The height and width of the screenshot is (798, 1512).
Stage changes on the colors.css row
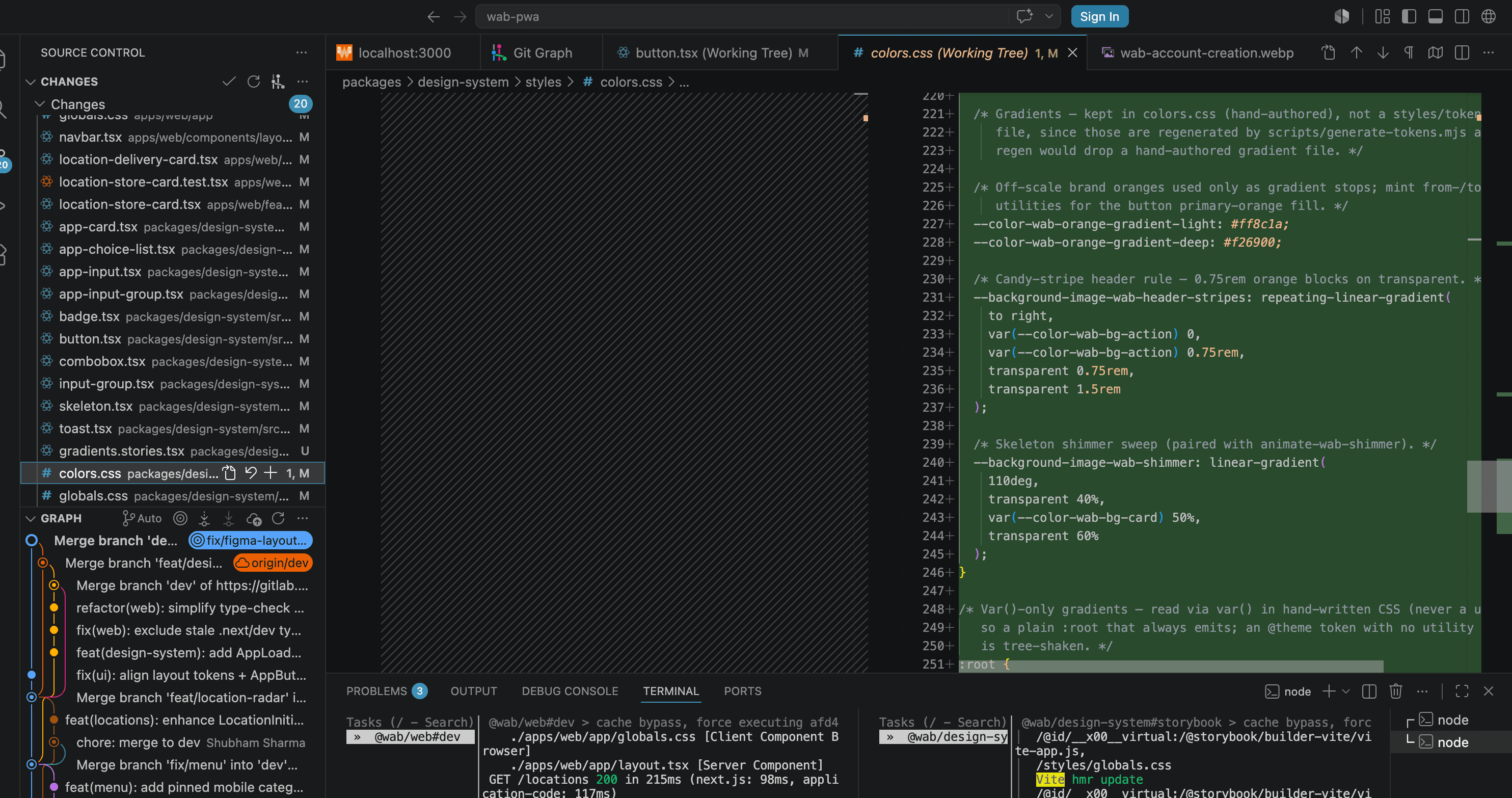pyautogui.click(x=271, y=473)
